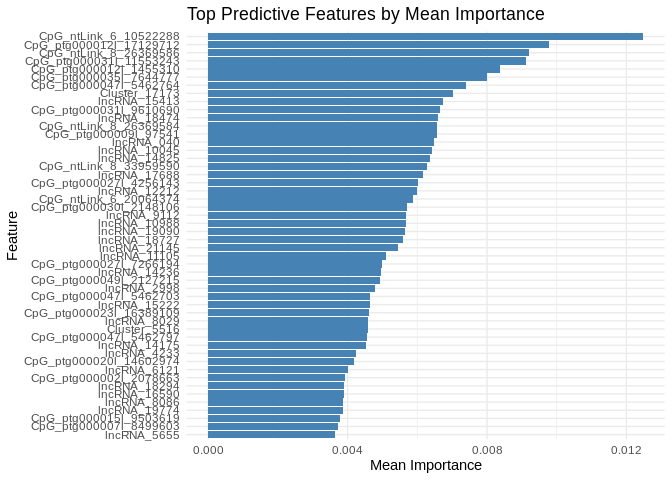Click the 0.004 x-axis tick label
Image resolution: width=672 pixels, height=480 pixels.
click(x=347, y=450)
